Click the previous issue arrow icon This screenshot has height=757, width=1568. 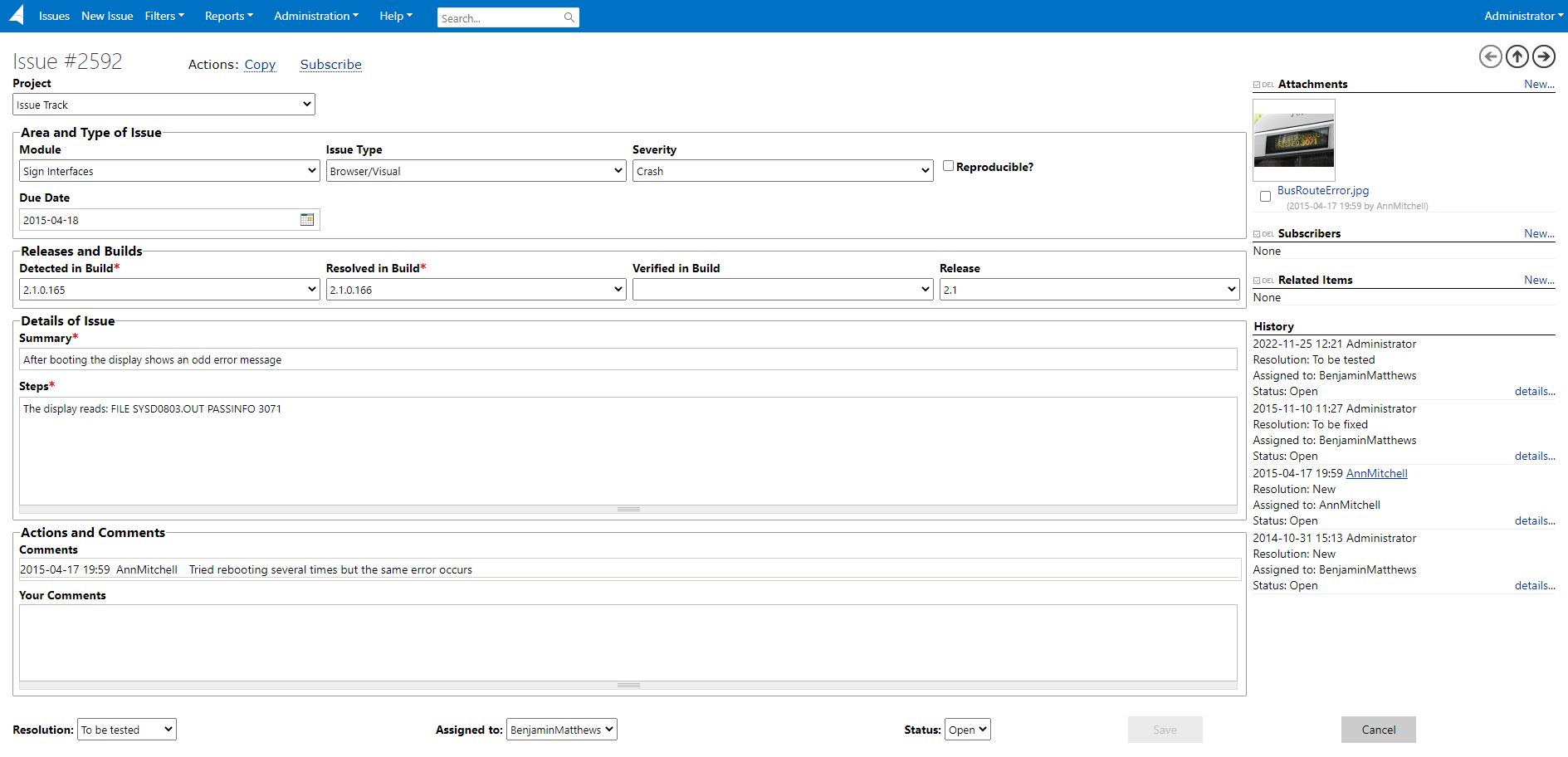(1491, 56)
